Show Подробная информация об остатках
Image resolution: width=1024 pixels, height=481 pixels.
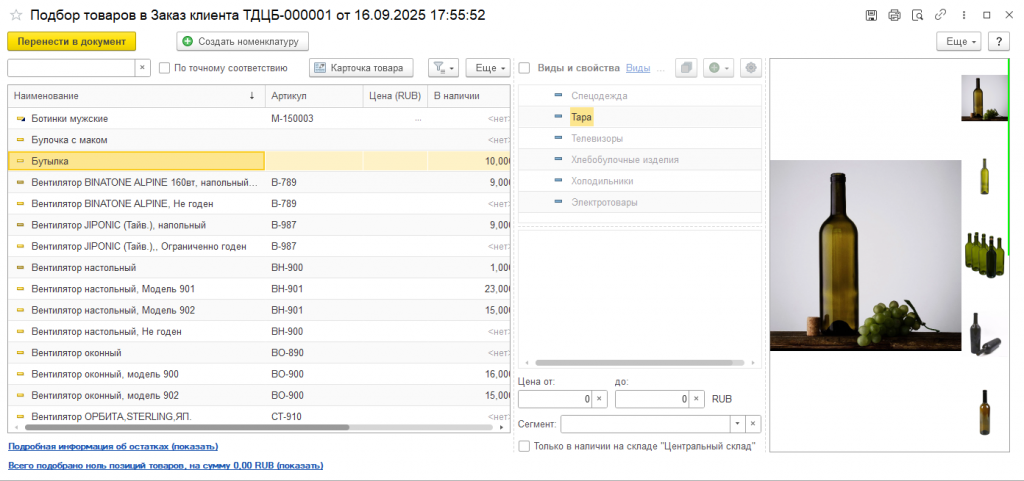point(113,446)
